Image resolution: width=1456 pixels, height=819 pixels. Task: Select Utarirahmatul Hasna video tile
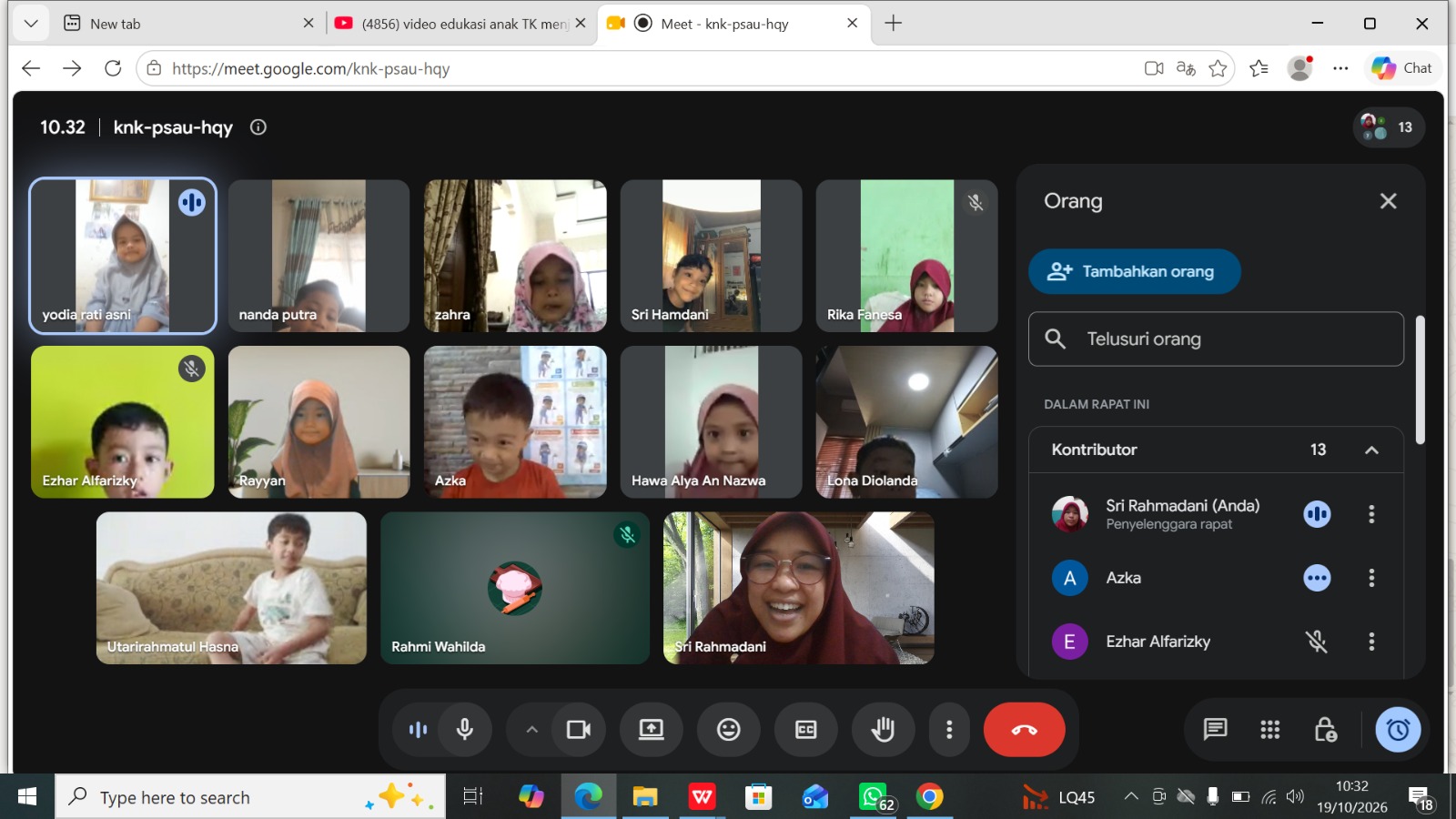click(x=231, y=588)
